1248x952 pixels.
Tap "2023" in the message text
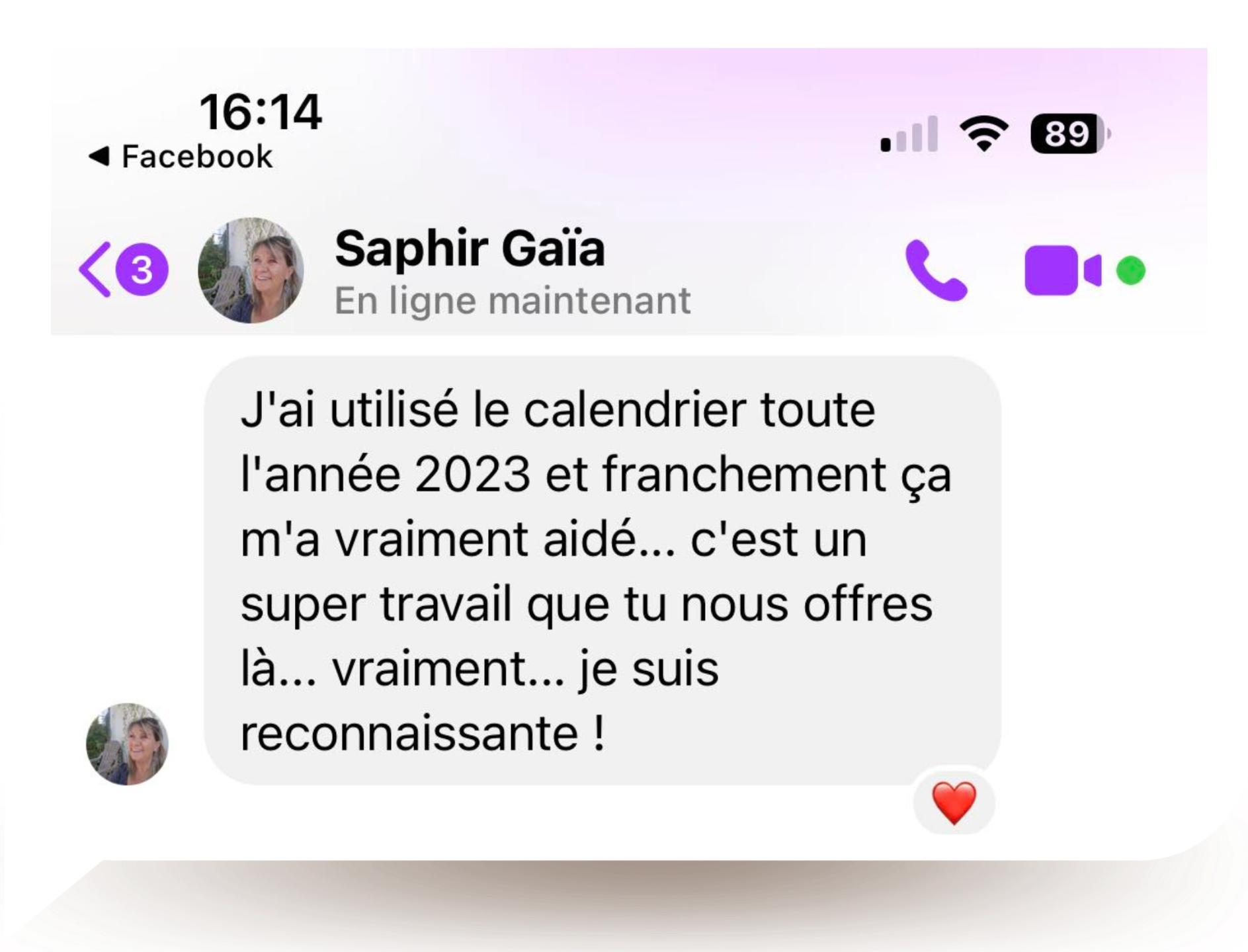(x=473, y=474)
